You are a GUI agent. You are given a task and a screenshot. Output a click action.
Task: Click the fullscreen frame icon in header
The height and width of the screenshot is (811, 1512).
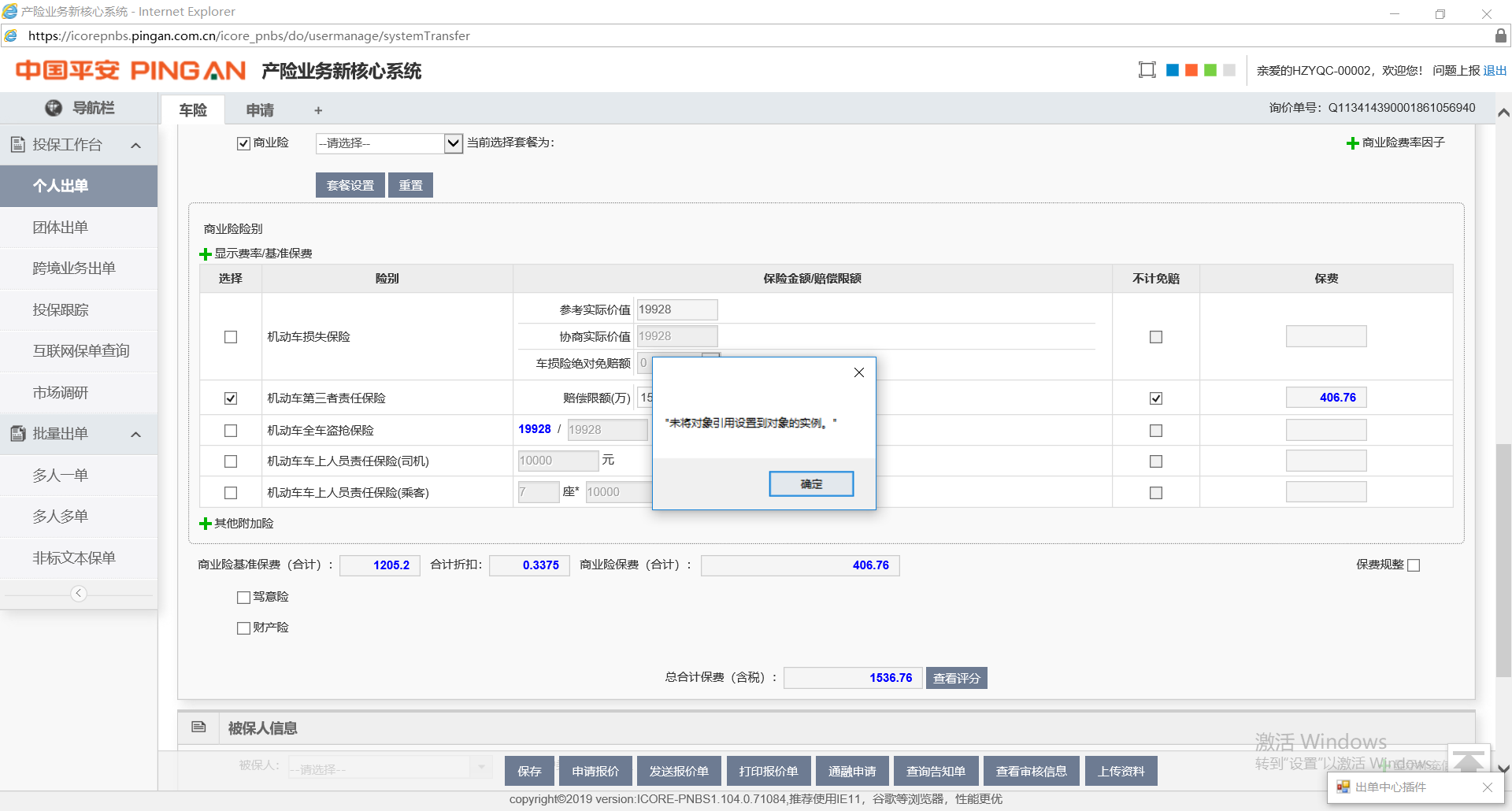click(1147, 70)
